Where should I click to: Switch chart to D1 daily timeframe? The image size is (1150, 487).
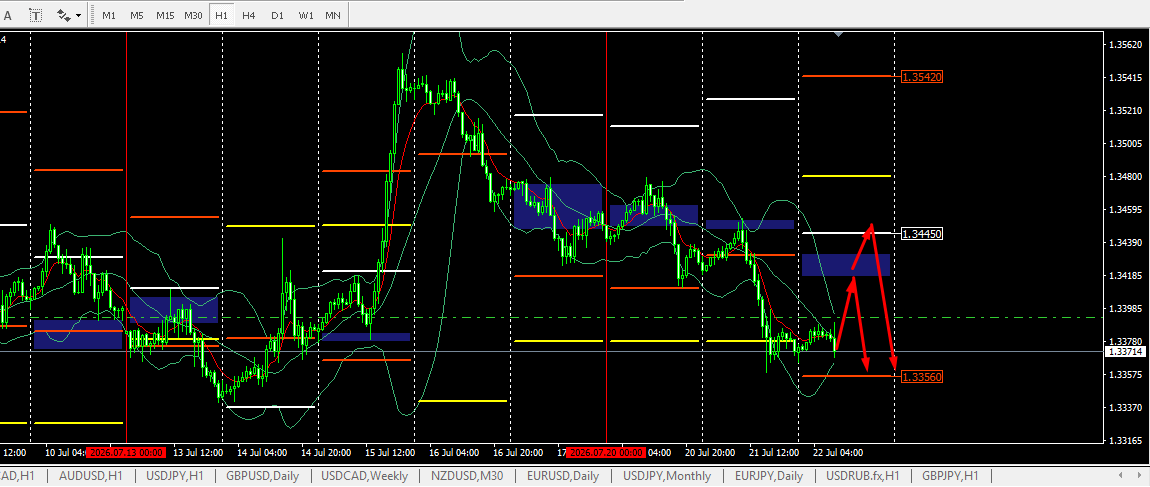pyautogui.click(x=276, y=15)
